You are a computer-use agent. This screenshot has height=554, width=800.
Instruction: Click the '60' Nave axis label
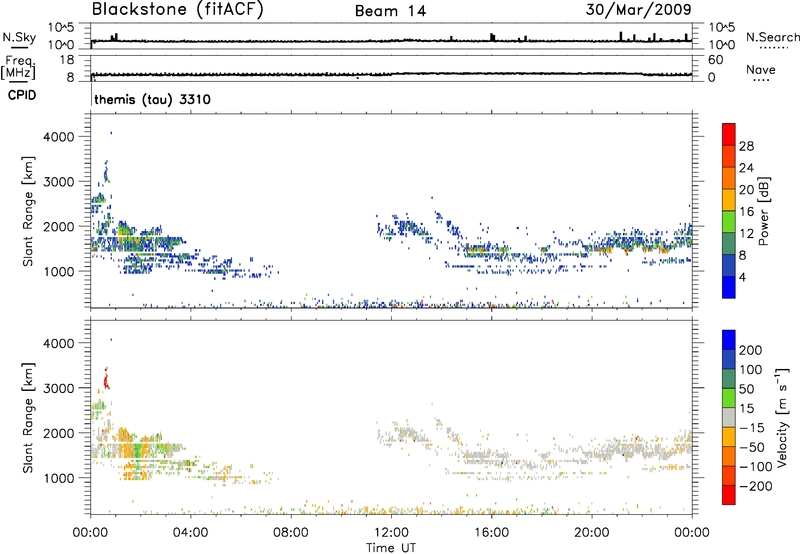[715, 60]
